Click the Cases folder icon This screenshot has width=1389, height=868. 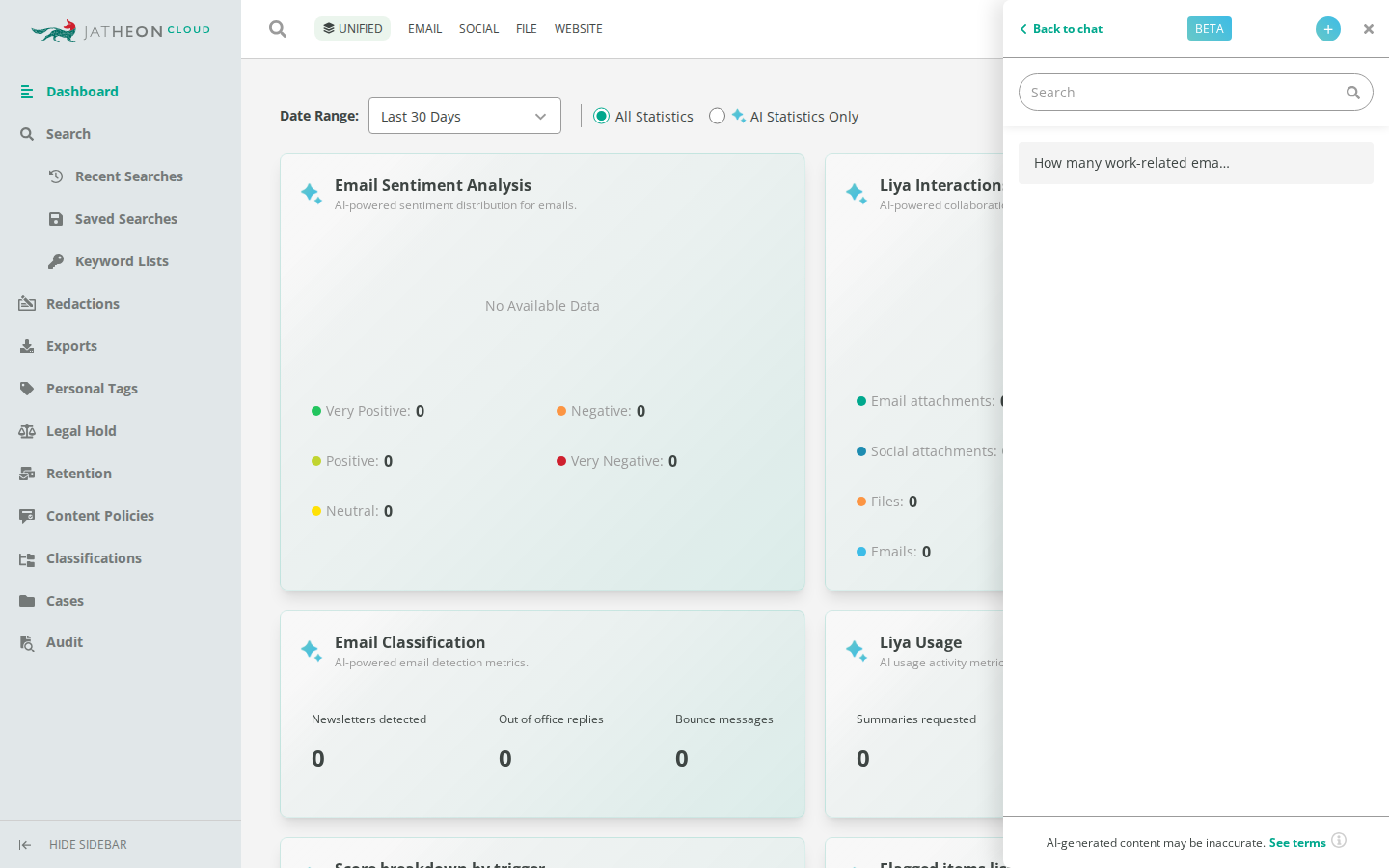(27, 601)
